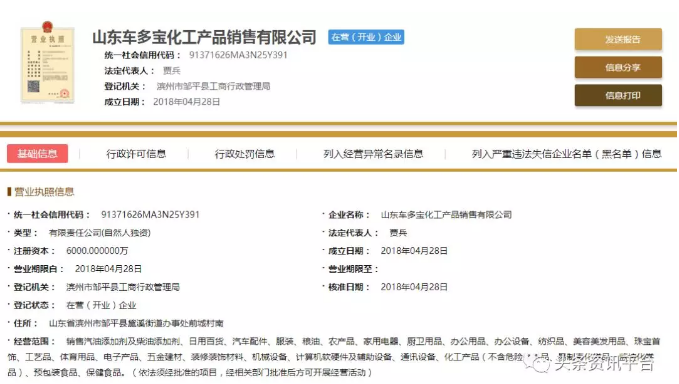Open the 行政处罚信息 tab
This screenshot has height=384, width=679.
pyautogui.click(x=245, y=154)
